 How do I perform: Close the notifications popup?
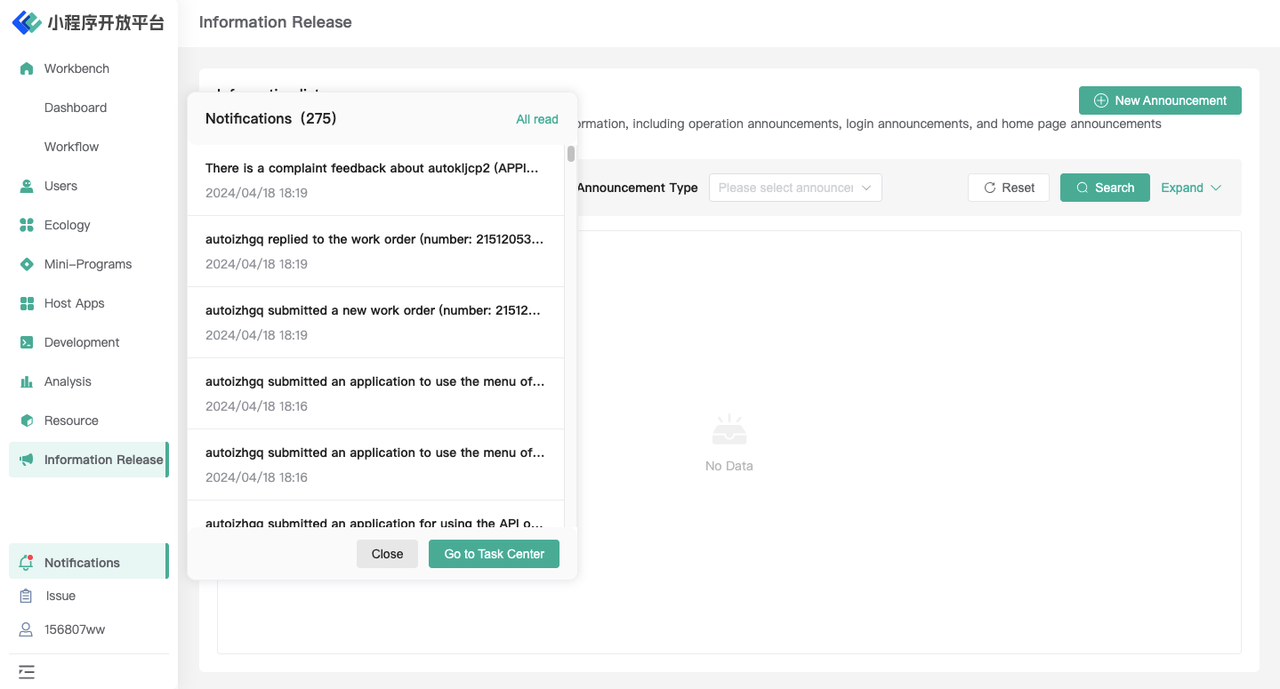[x=387, y=554]
